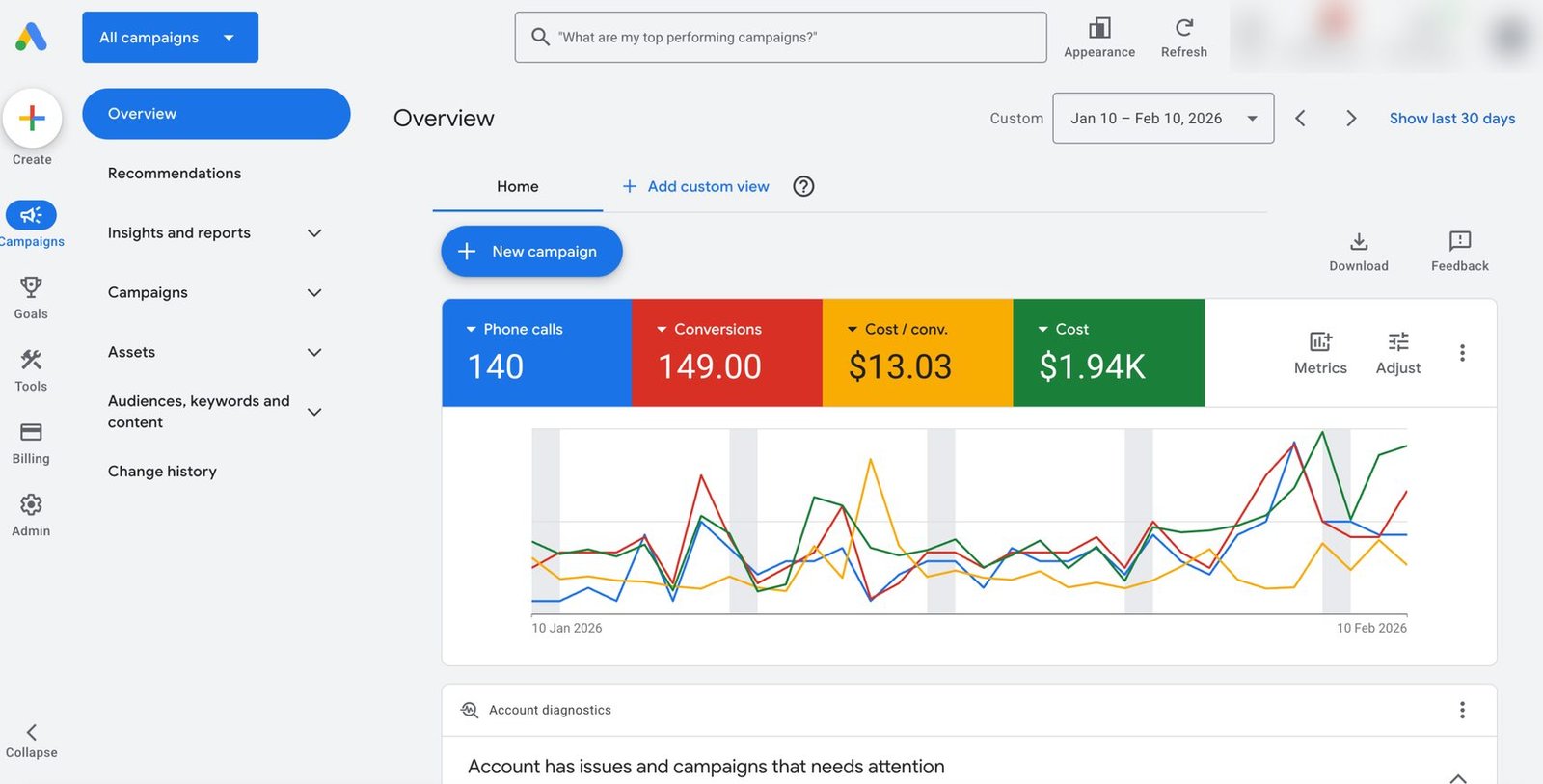
Task: Select the yellow Cost / conv. scorecard
Action: click(x=918, y=353)
